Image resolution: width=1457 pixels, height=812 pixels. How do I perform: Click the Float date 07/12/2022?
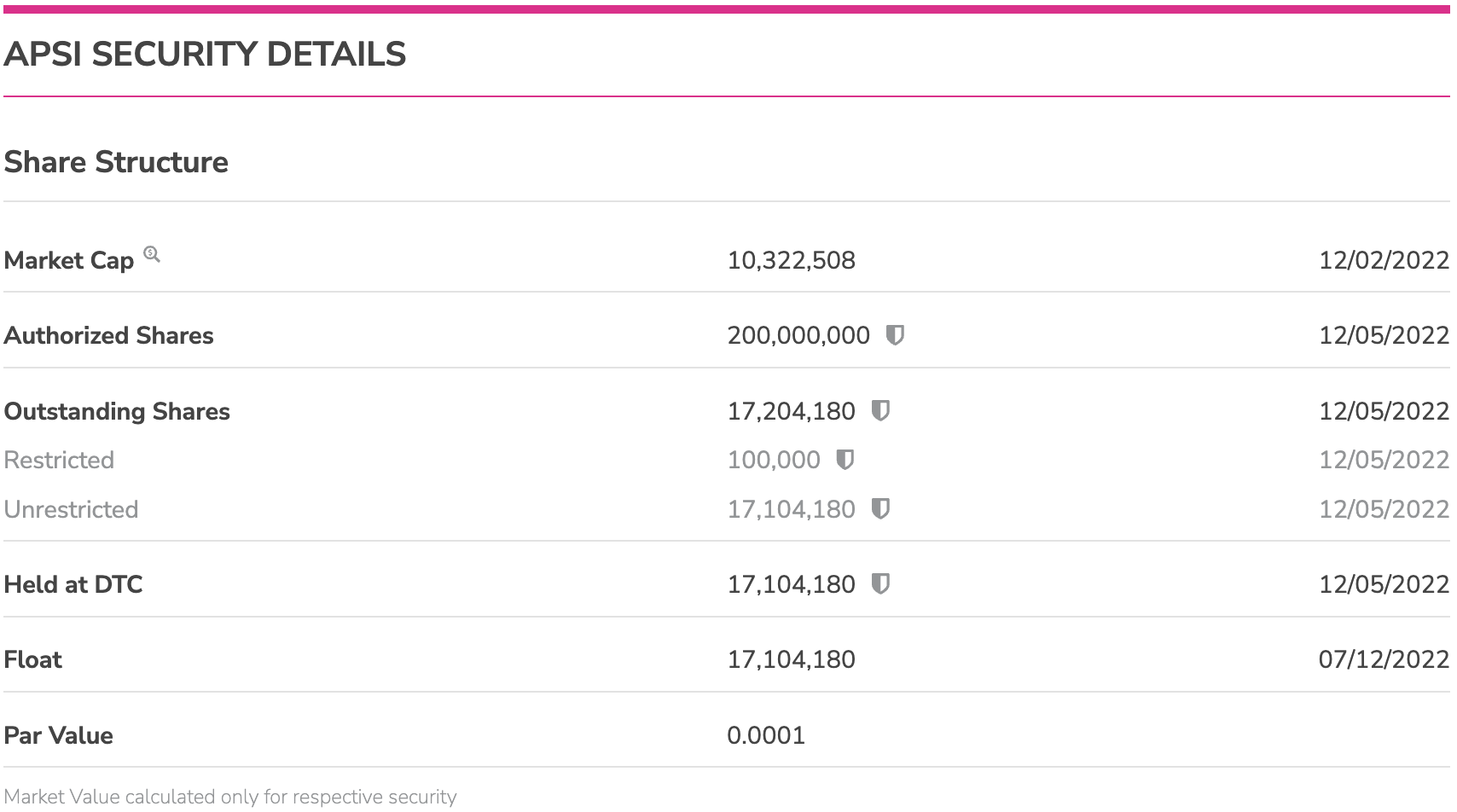[x=1384, y=659]
